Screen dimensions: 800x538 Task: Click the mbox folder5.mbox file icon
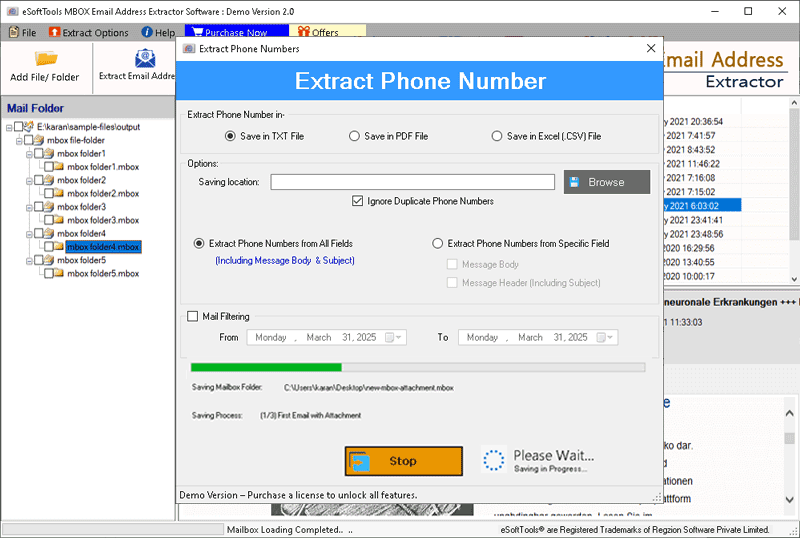[59, 273]
